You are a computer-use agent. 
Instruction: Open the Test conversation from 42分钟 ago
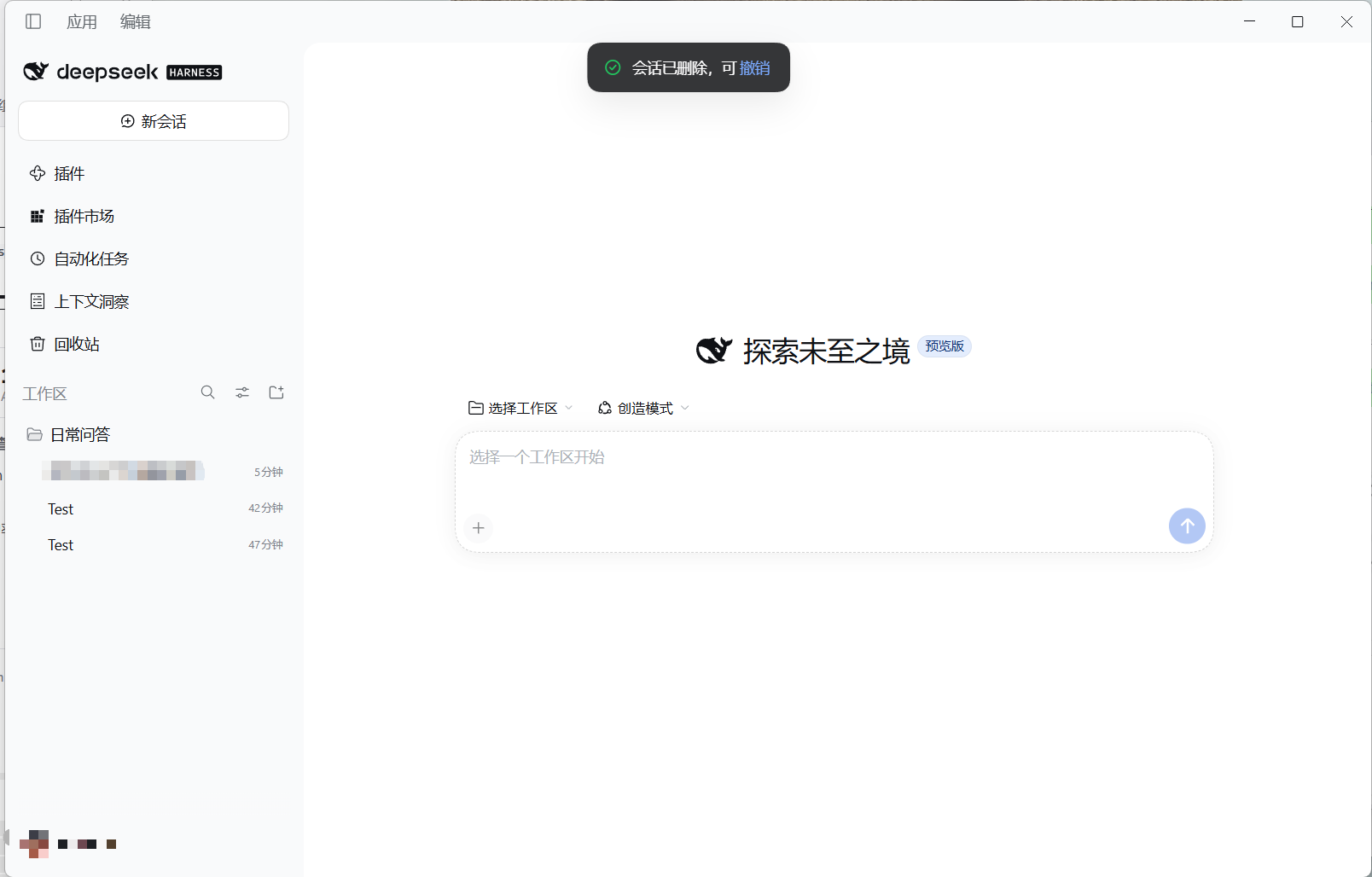[154, 508]
